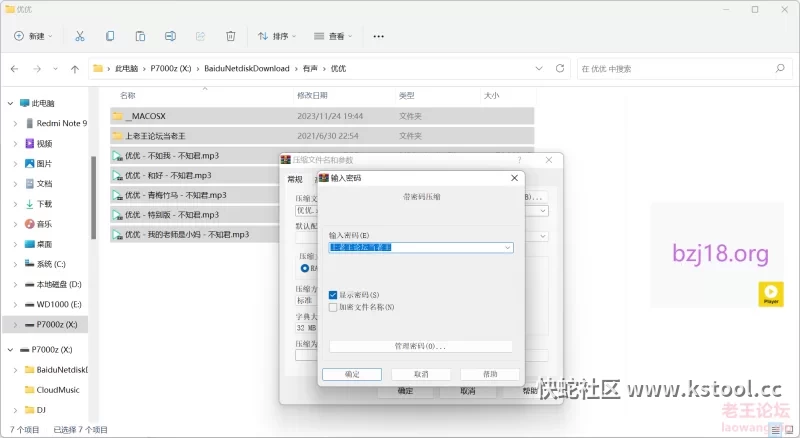Click BaiduNetdiskDownload breadcrumb
Viewport: 800px width, 438px height.
click(246, 68)
